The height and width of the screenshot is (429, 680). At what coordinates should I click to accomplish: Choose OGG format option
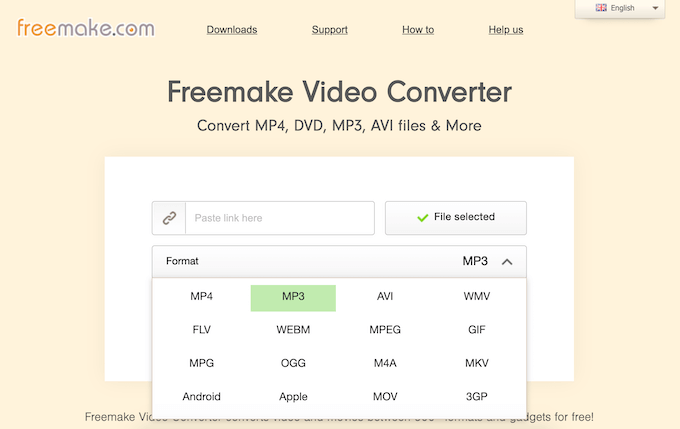(293, 364)
